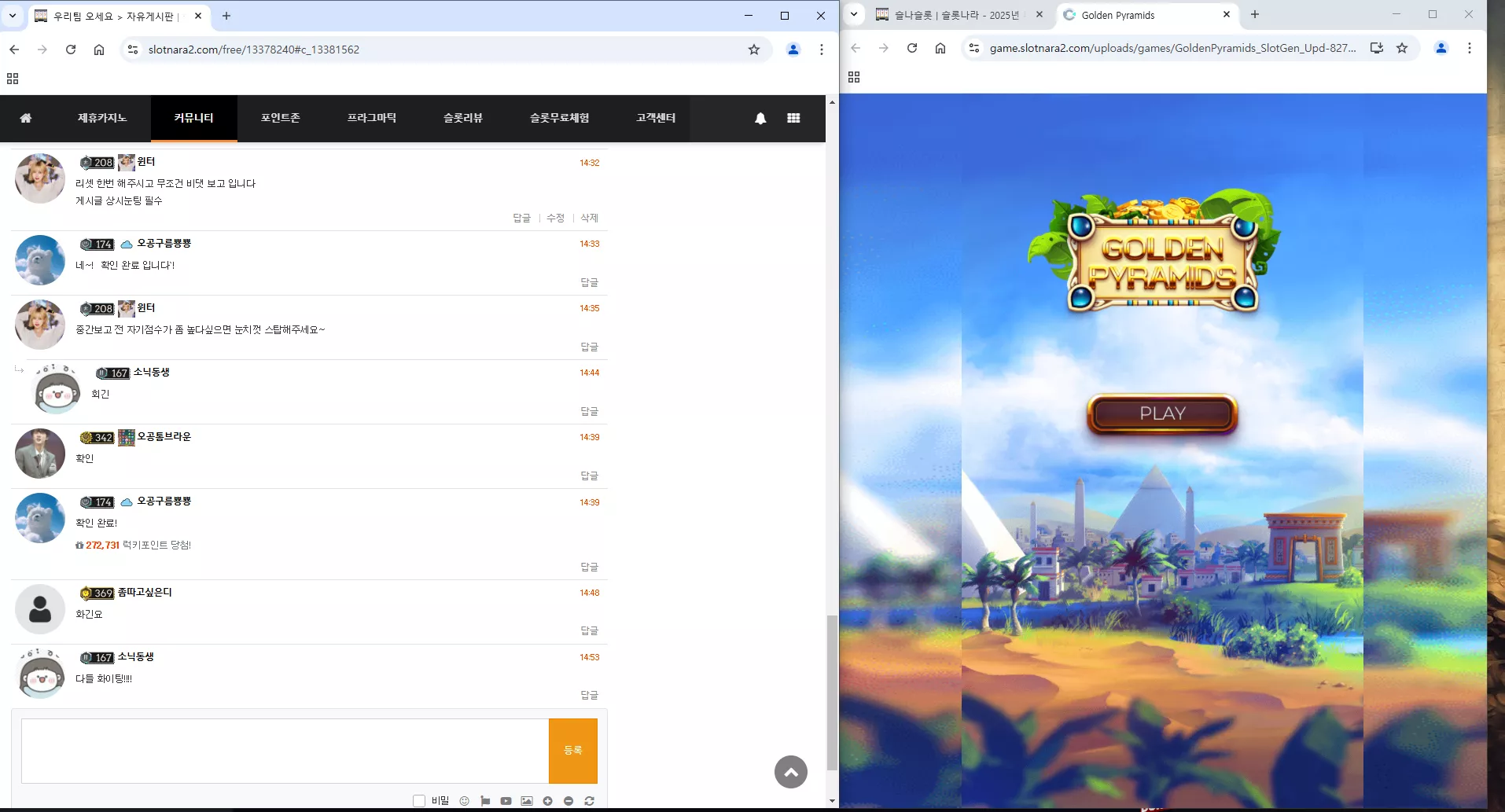
Task: Open browser home in Golden Pyramids window
Action: tap(940, 48)
